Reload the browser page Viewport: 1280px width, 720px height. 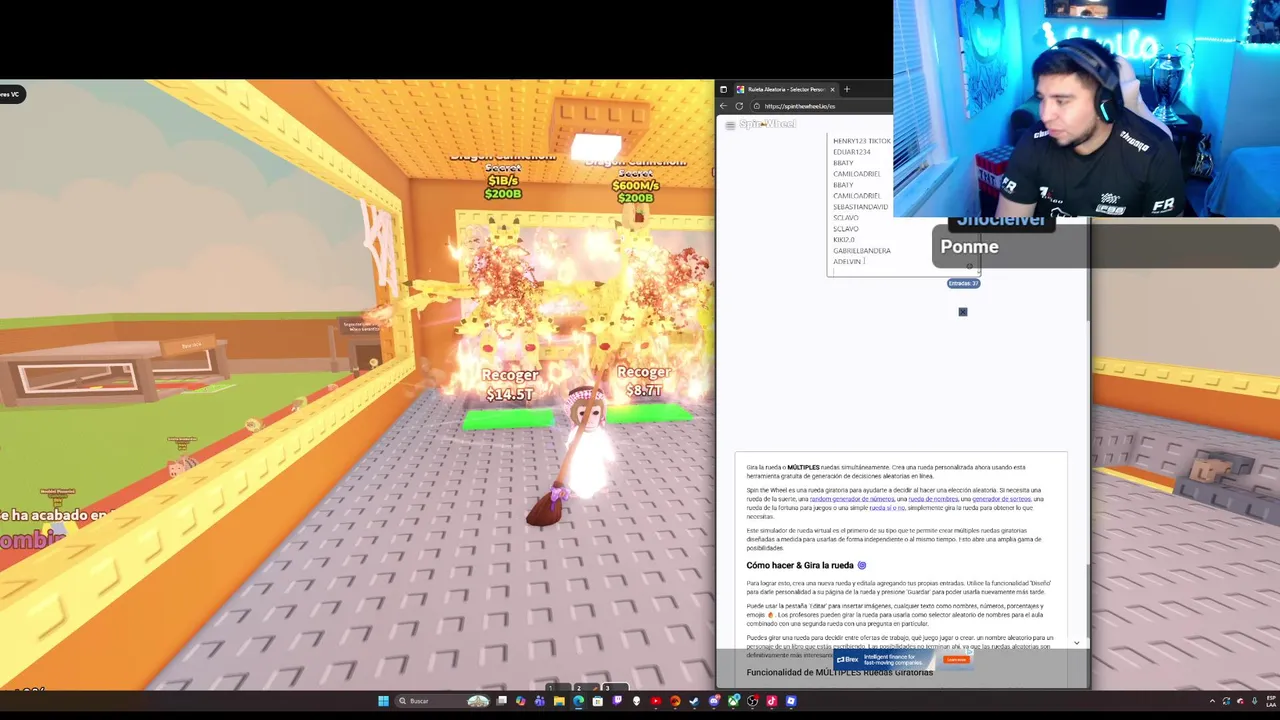point(739,106)
